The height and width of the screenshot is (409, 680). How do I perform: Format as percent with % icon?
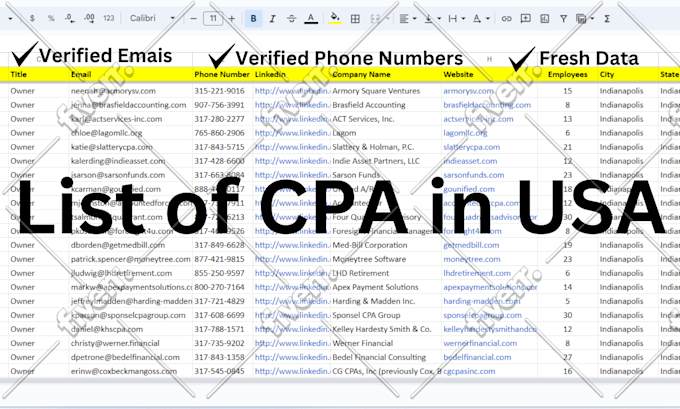(51, 18)
